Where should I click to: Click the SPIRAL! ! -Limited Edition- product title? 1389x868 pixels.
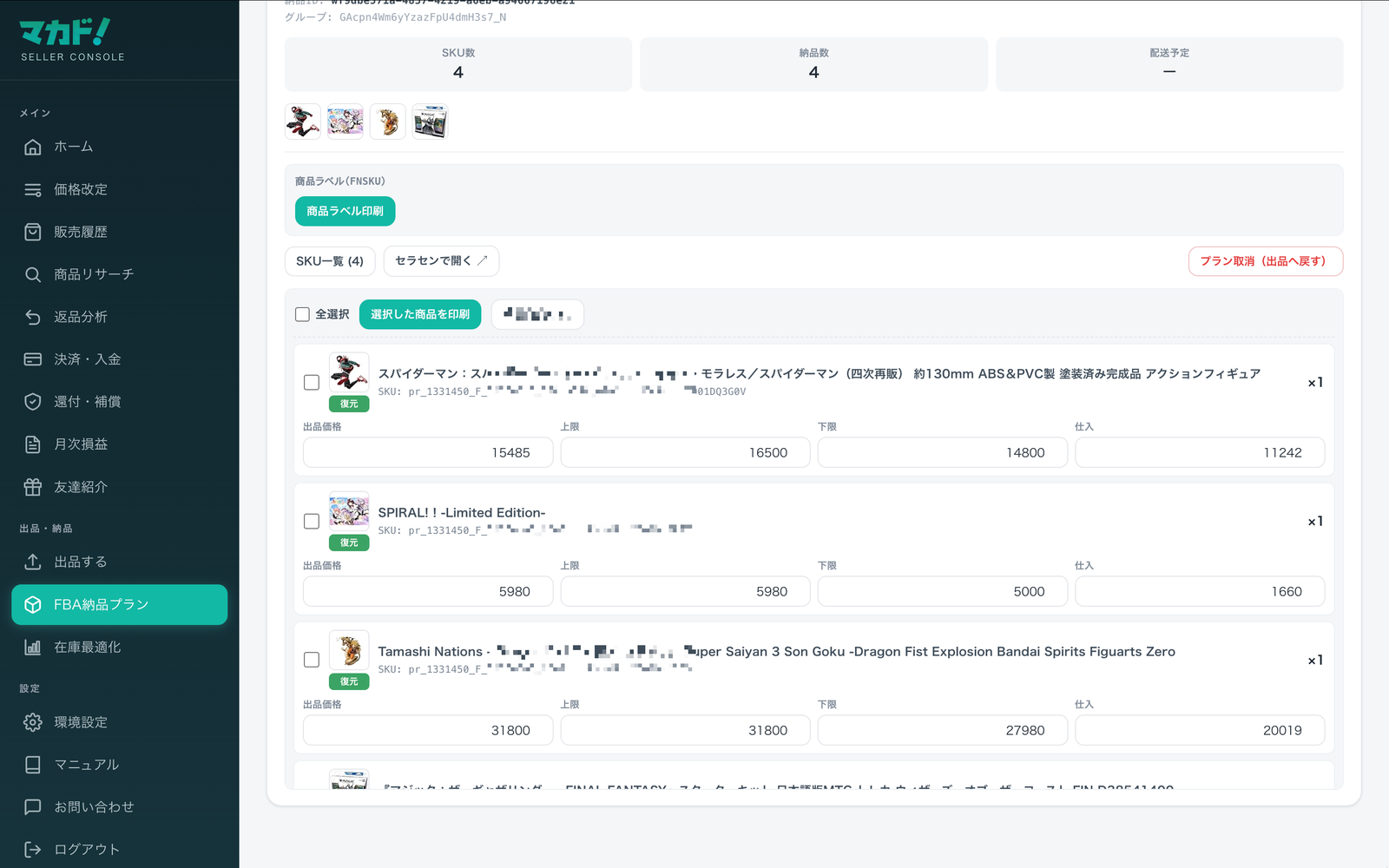point(462,512)
